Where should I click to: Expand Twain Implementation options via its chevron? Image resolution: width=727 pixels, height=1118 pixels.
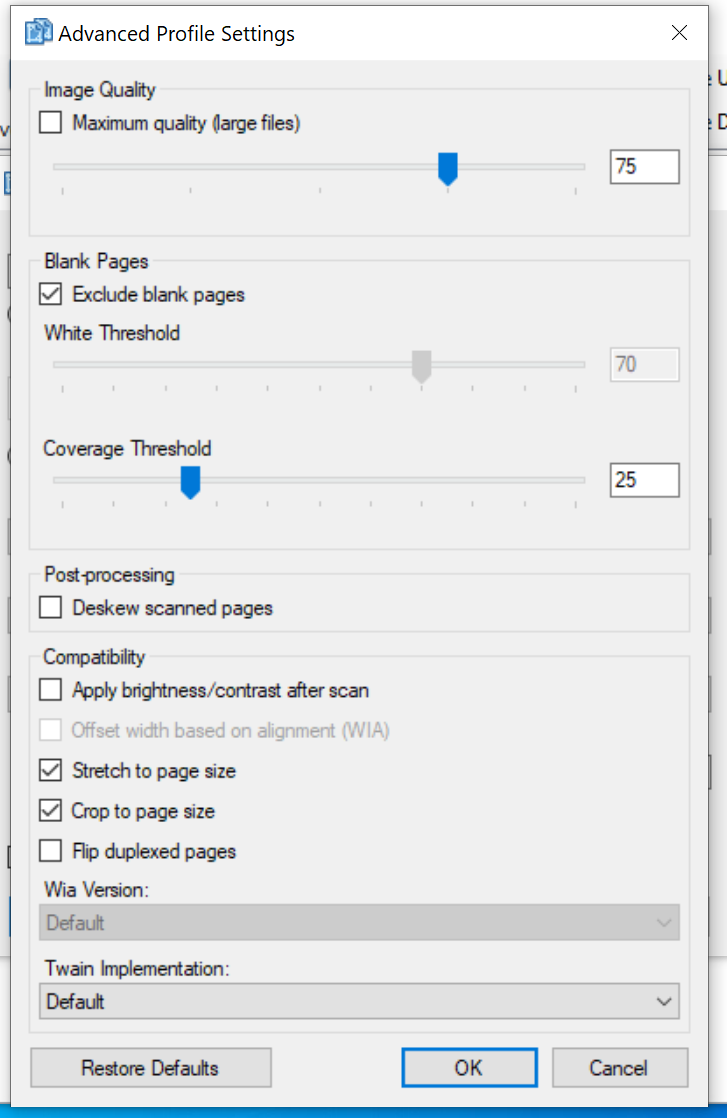coord(662,1001)
